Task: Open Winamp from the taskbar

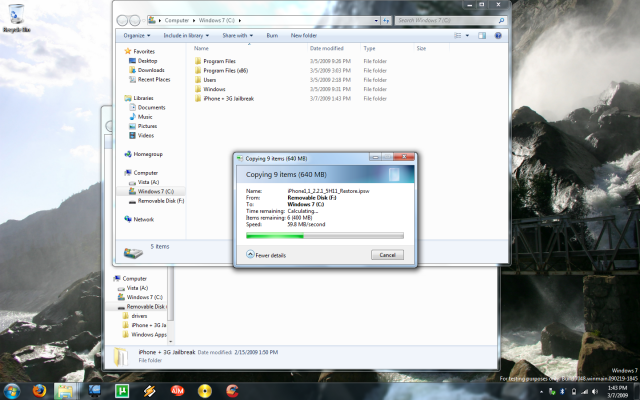Action: [x=149, y=391]
